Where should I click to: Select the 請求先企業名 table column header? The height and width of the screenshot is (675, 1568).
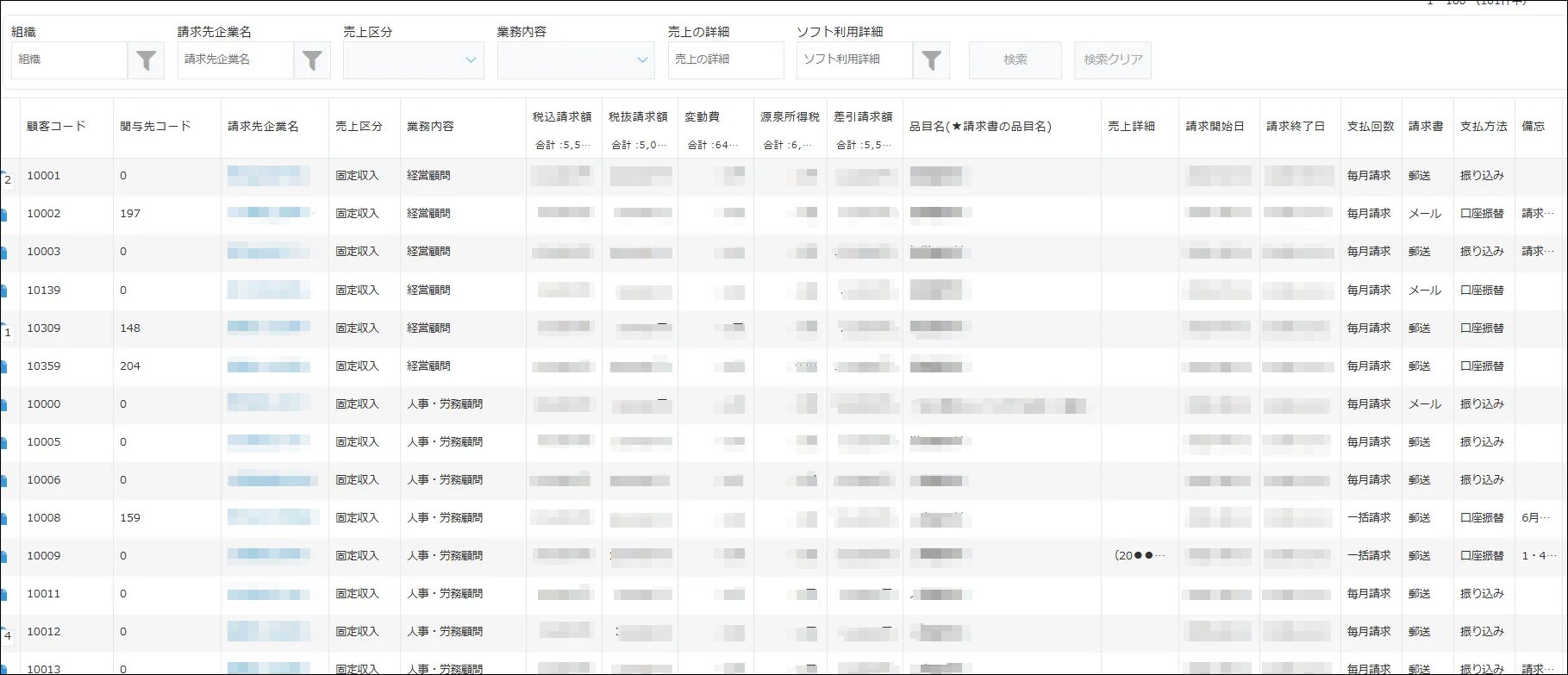[263, 126]
